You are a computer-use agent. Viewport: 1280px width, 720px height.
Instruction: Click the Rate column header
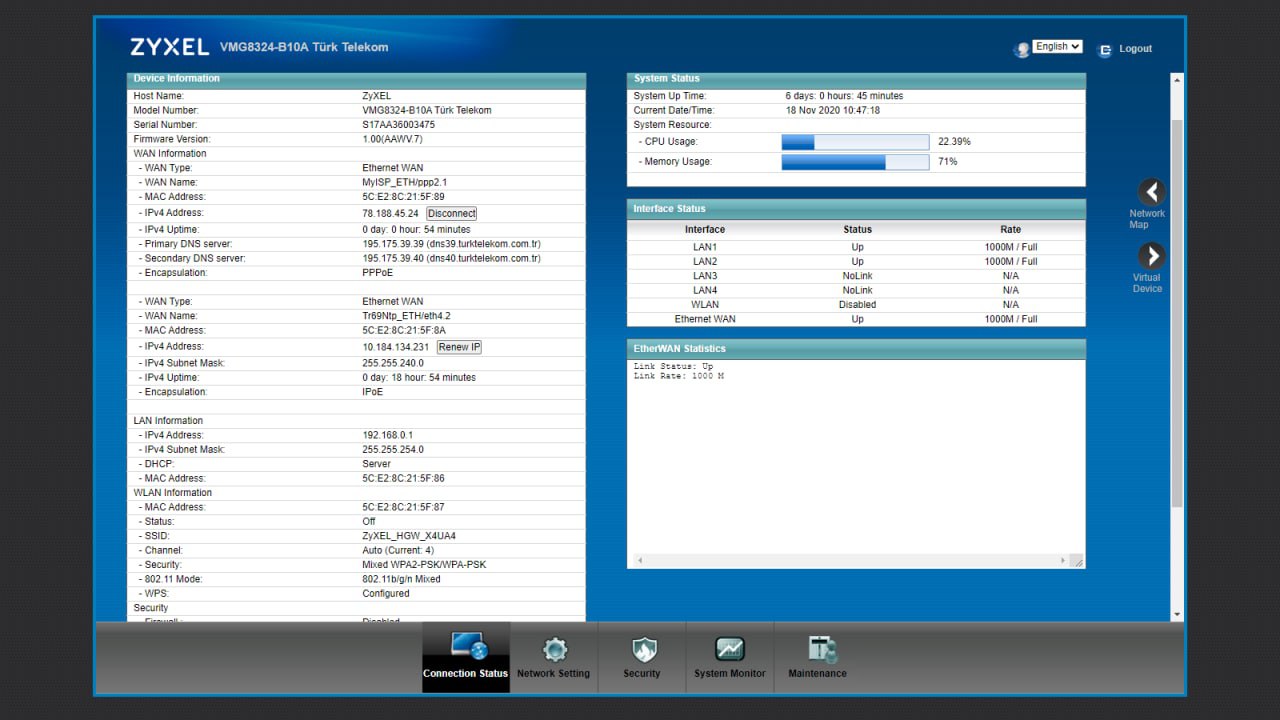(1011, 230)
